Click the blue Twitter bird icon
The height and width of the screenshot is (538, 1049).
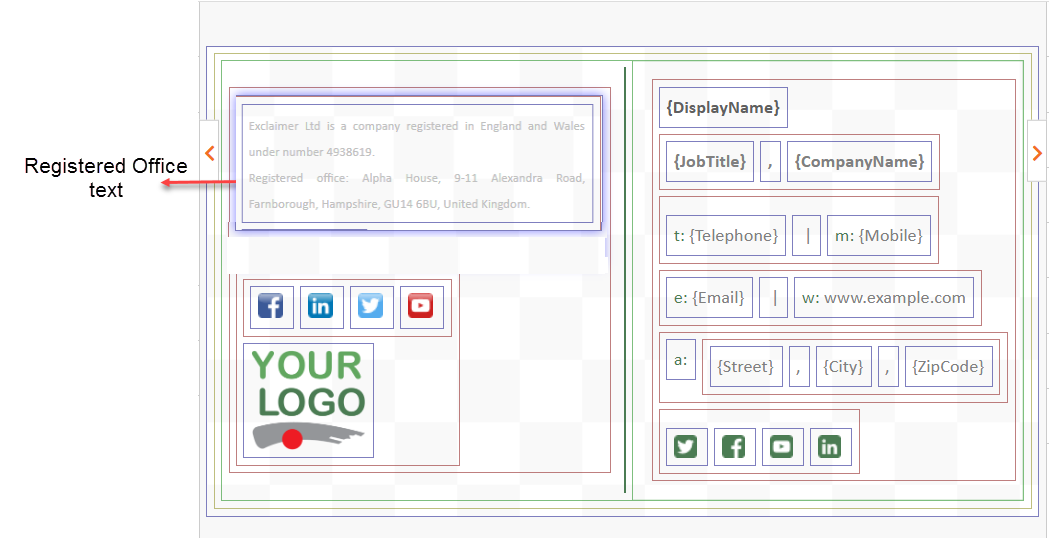pos(371,306)
